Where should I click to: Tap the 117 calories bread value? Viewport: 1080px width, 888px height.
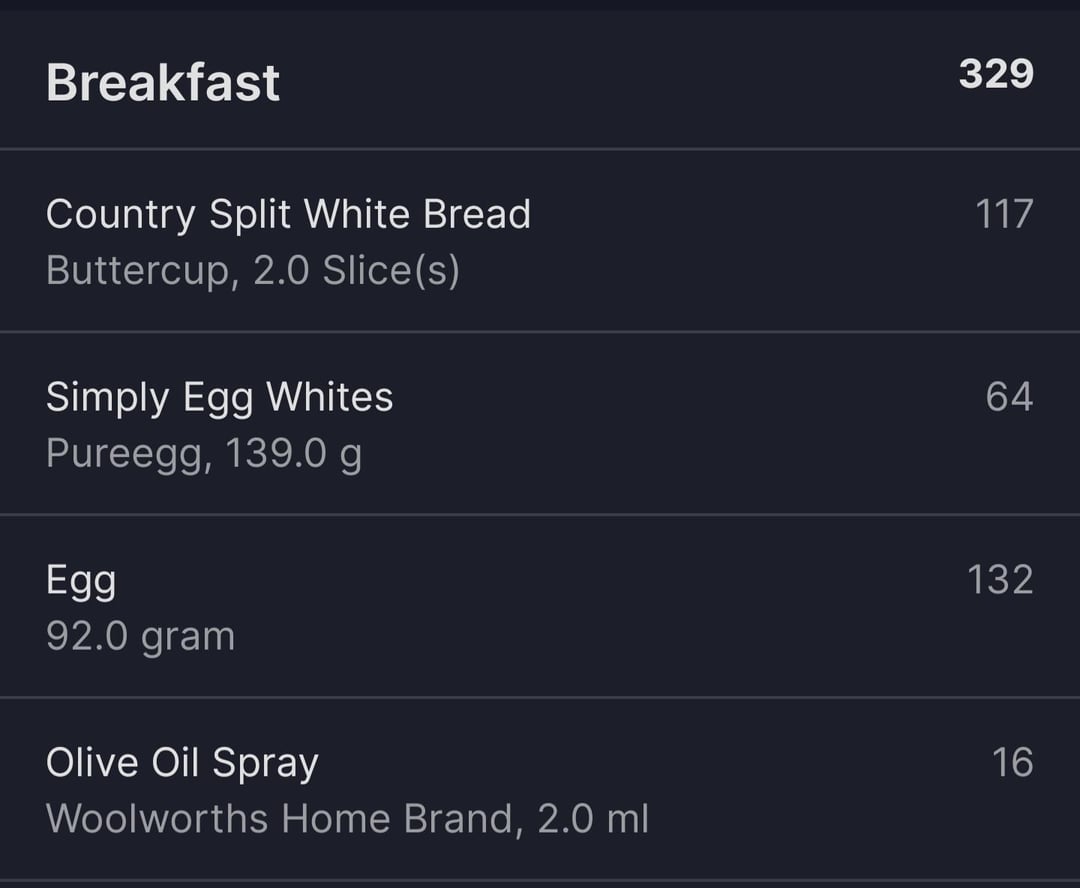click(1004, 214)
